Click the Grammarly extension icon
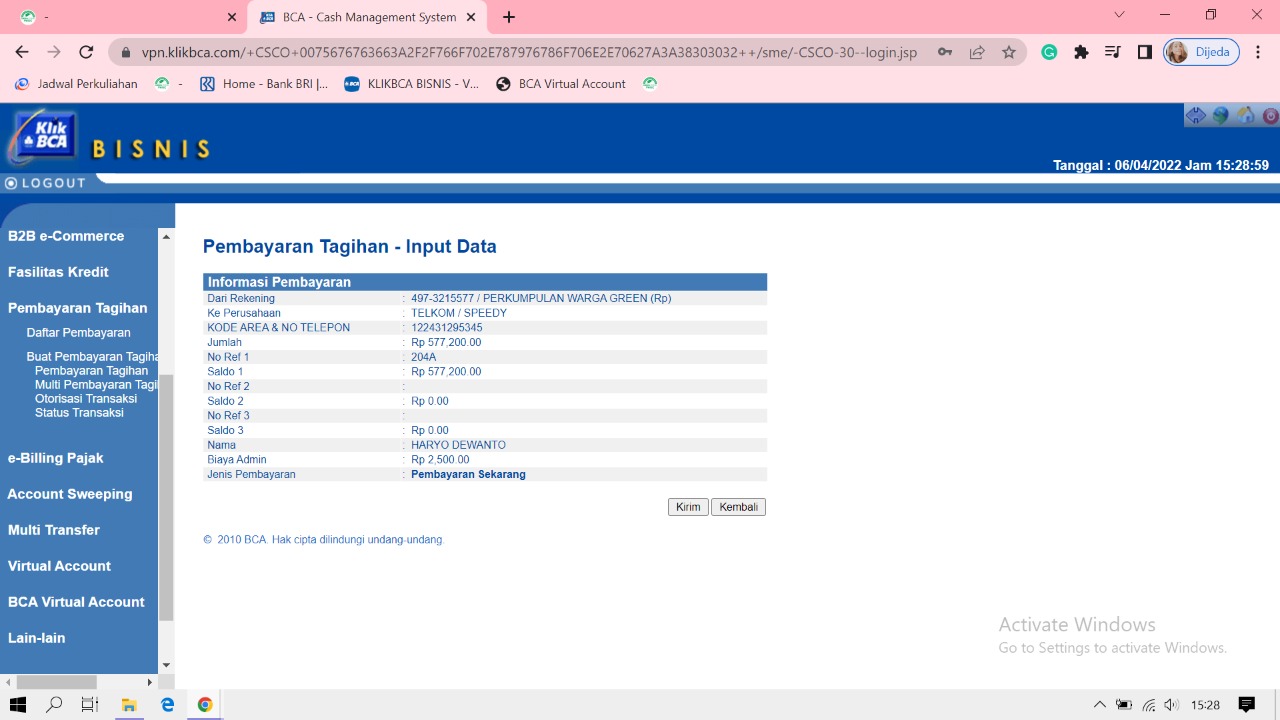 click(1049, 52)
